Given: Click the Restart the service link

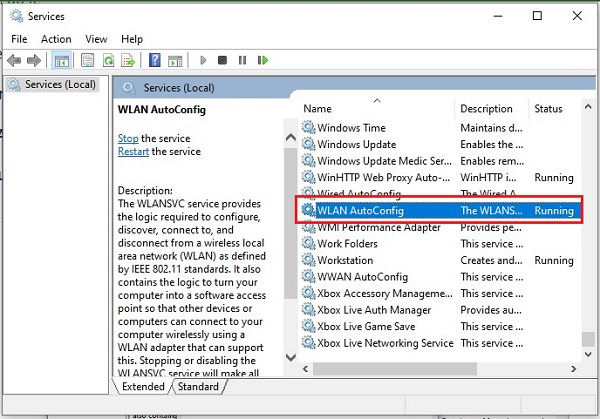Looking at the screenshot, I should coord(133,152).
